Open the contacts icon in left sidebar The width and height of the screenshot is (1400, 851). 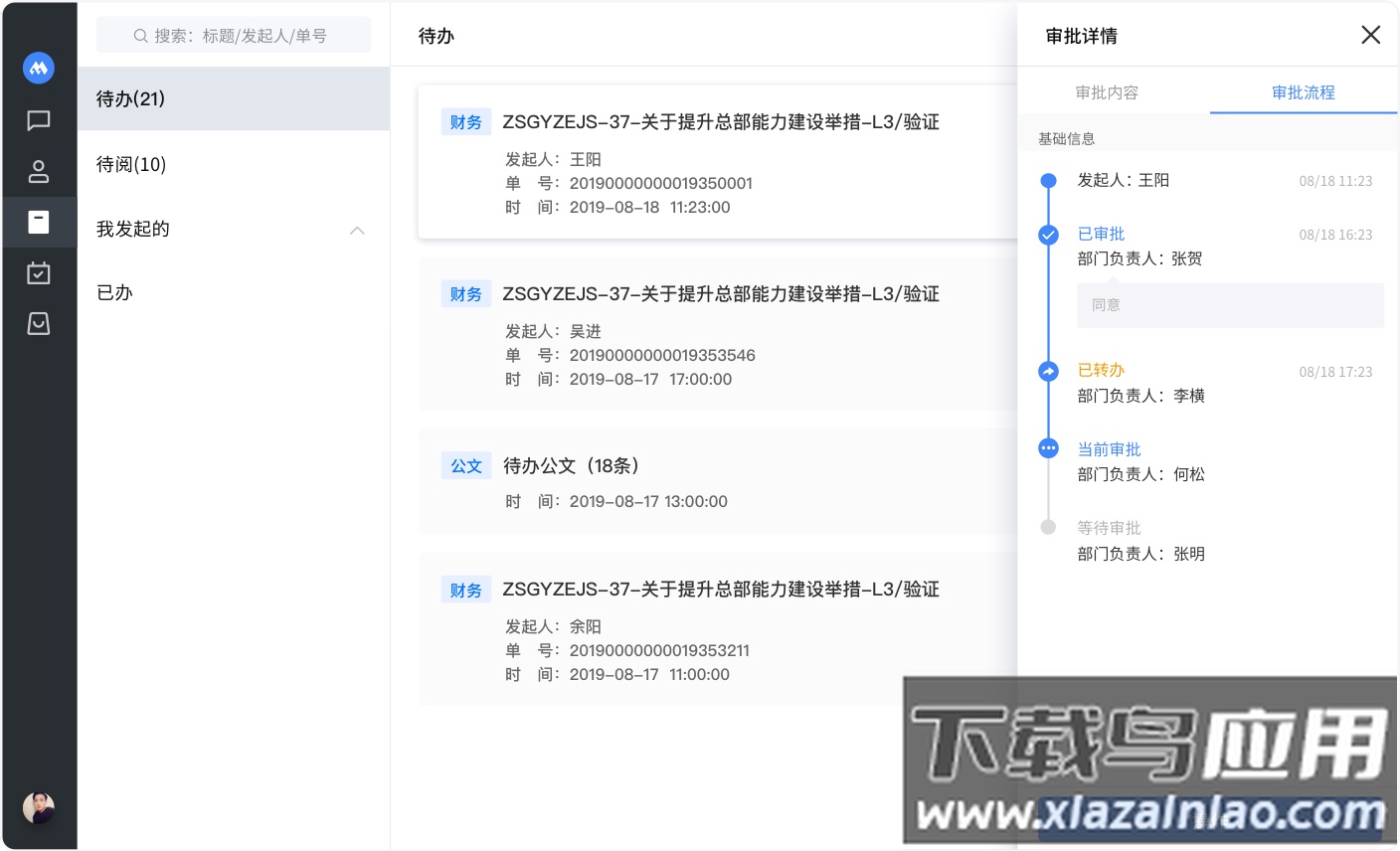point(39,171)
